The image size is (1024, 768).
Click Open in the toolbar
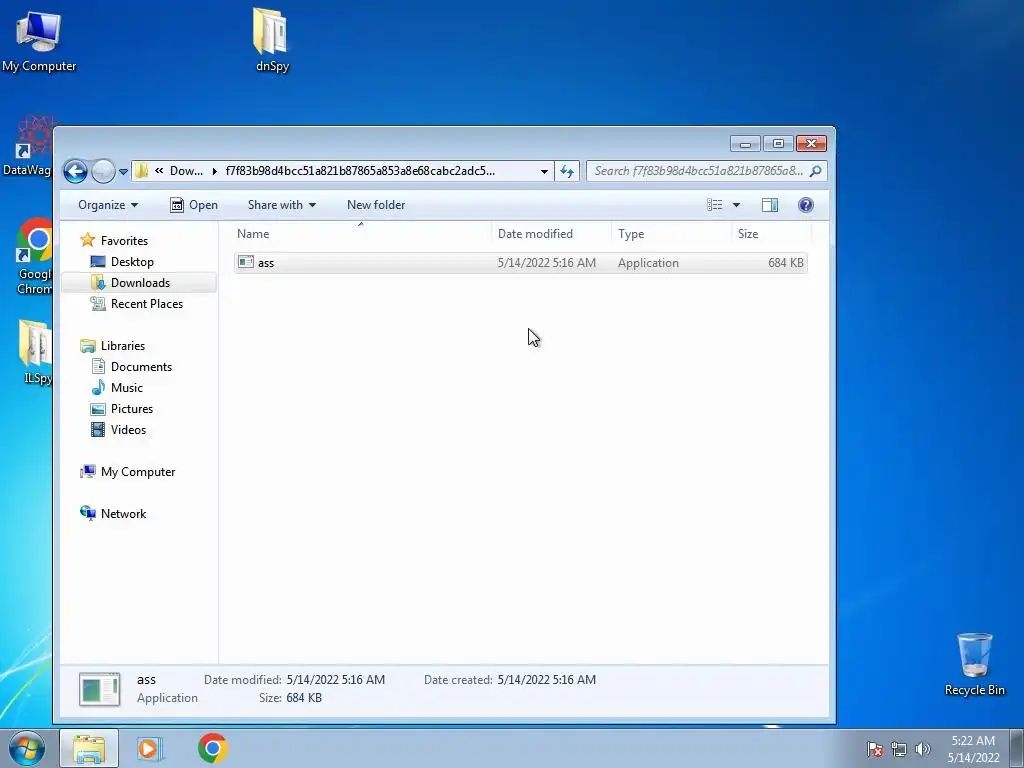(x=194, y=205)
